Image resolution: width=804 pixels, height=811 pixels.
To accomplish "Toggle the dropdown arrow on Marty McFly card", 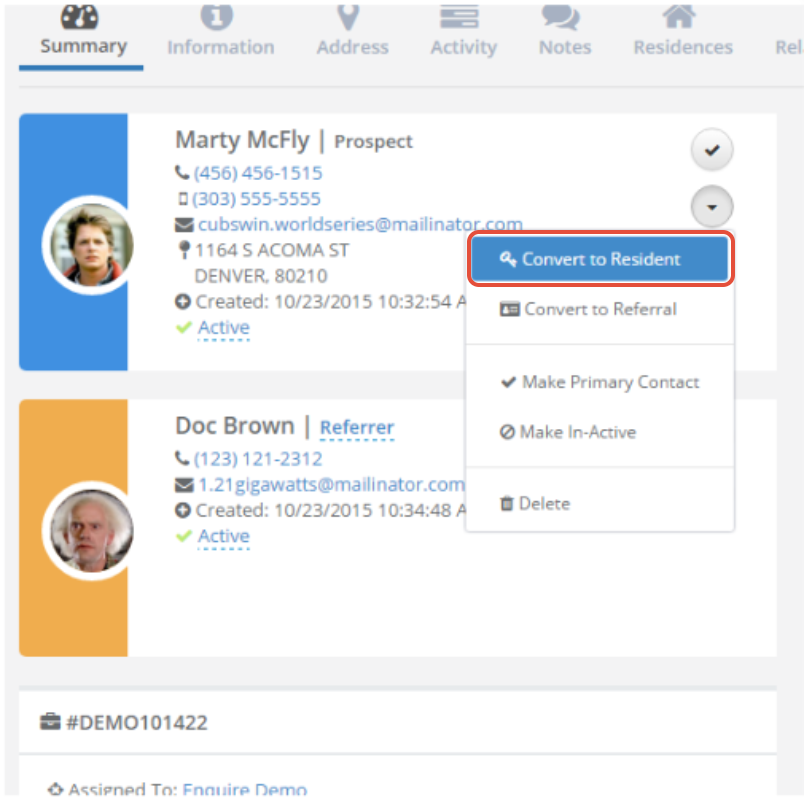I will tap(712, 207).
